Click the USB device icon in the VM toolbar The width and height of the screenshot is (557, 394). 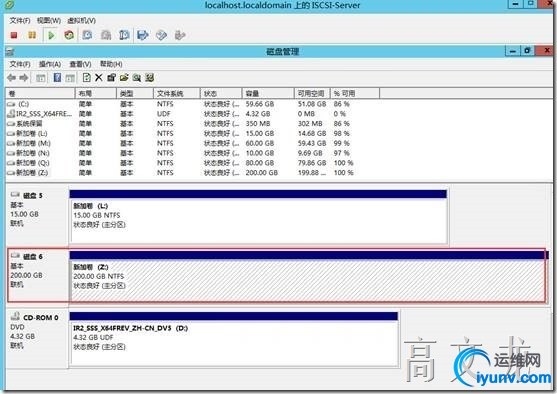[180, 35]
